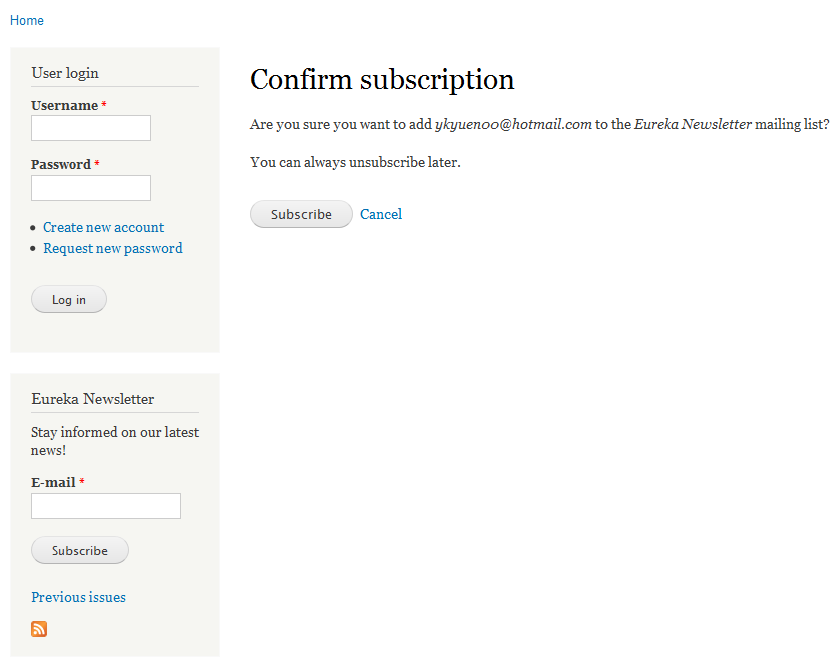Open the Create new account link
The height and width of the screenshot is (666, 839).
[103, 227]
